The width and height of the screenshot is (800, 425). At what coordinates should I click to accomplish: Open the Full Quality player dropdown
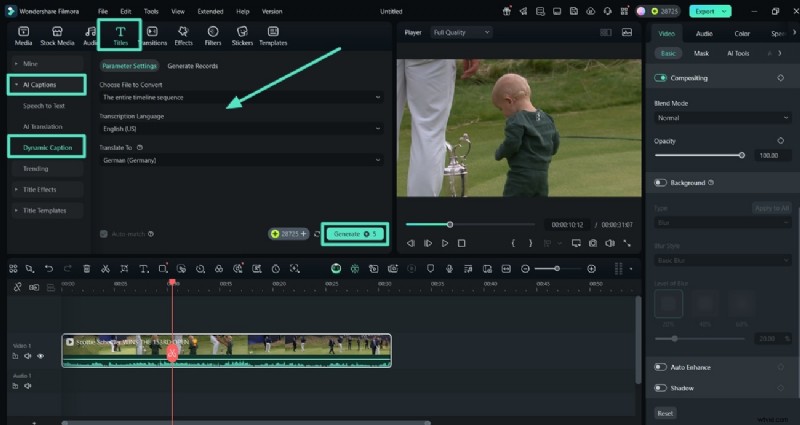(461, 32)
